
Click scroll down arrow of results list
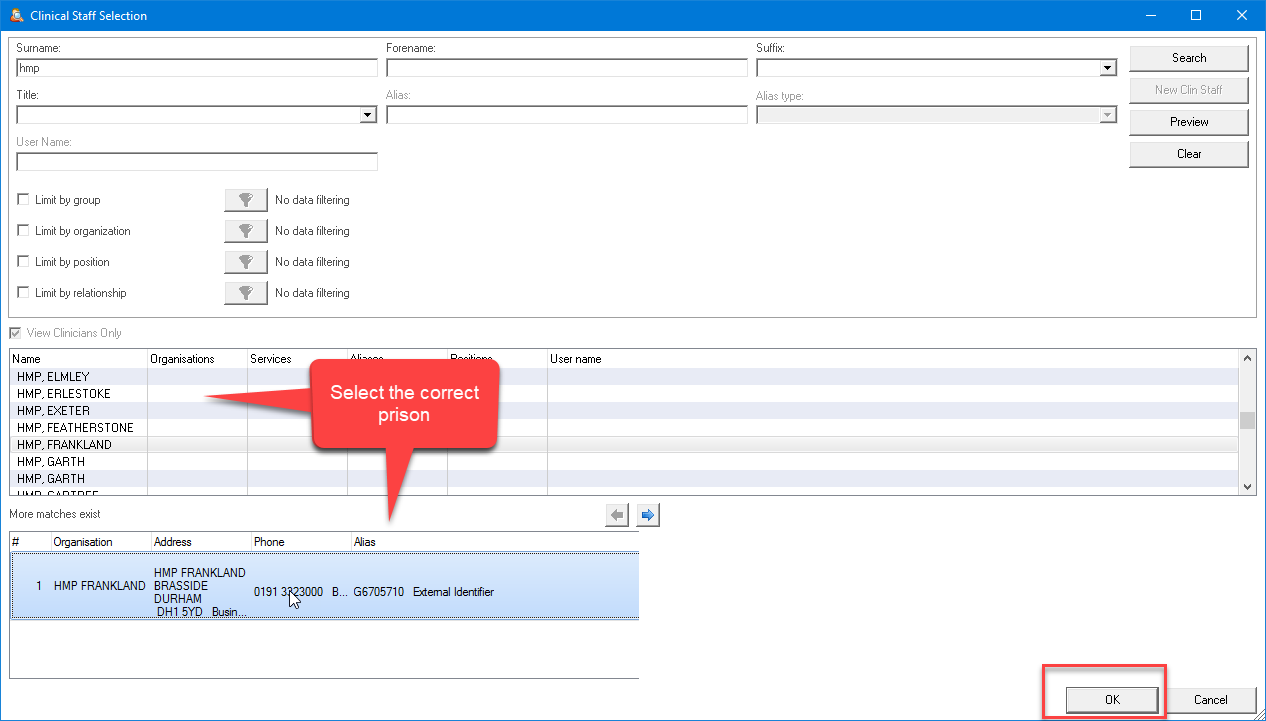pos(1247,487)
